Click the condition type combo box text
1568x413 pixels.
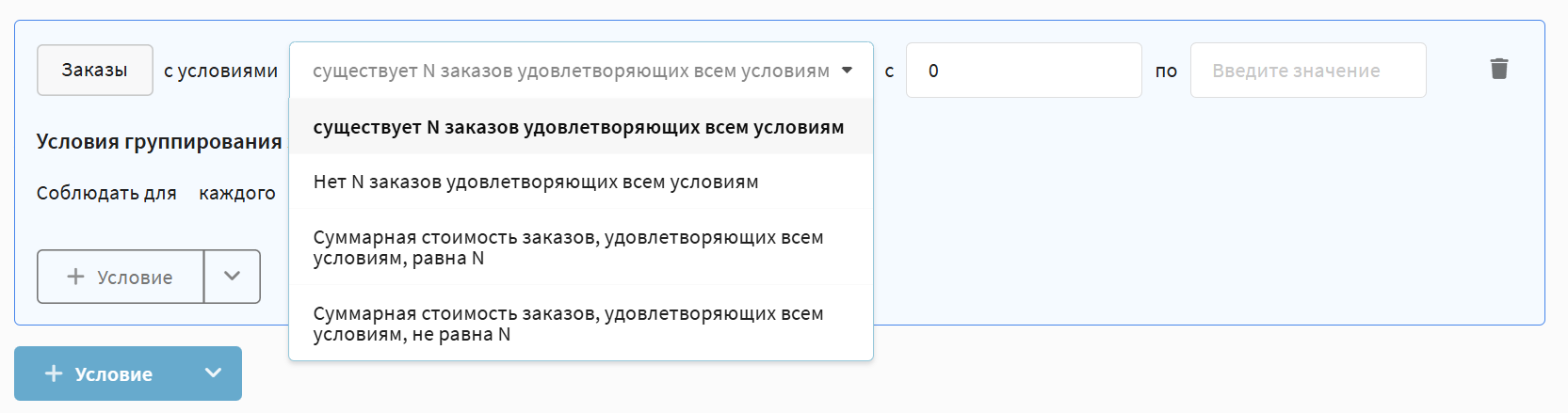(570, 71)
